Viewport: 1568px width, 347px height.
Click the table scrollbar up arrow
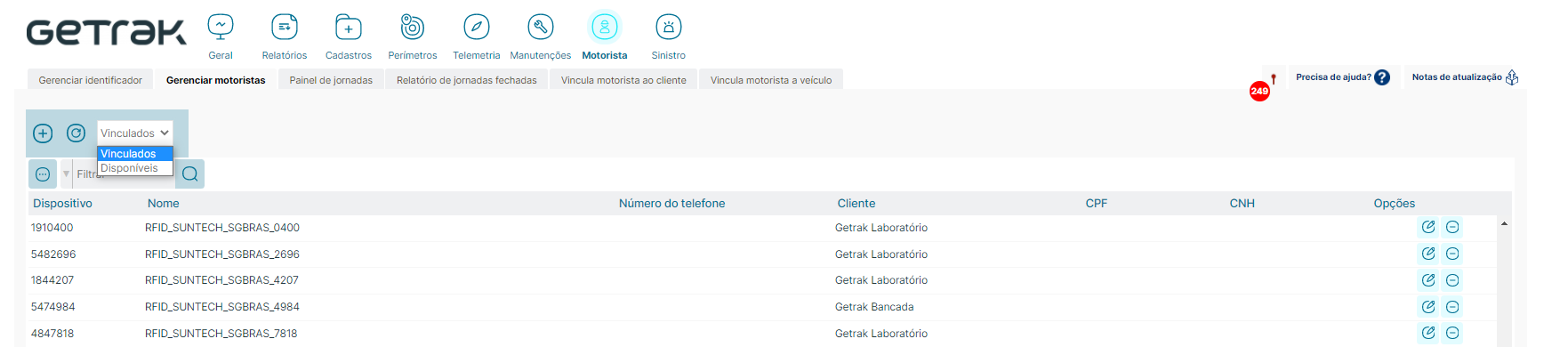click(1504, 223)
